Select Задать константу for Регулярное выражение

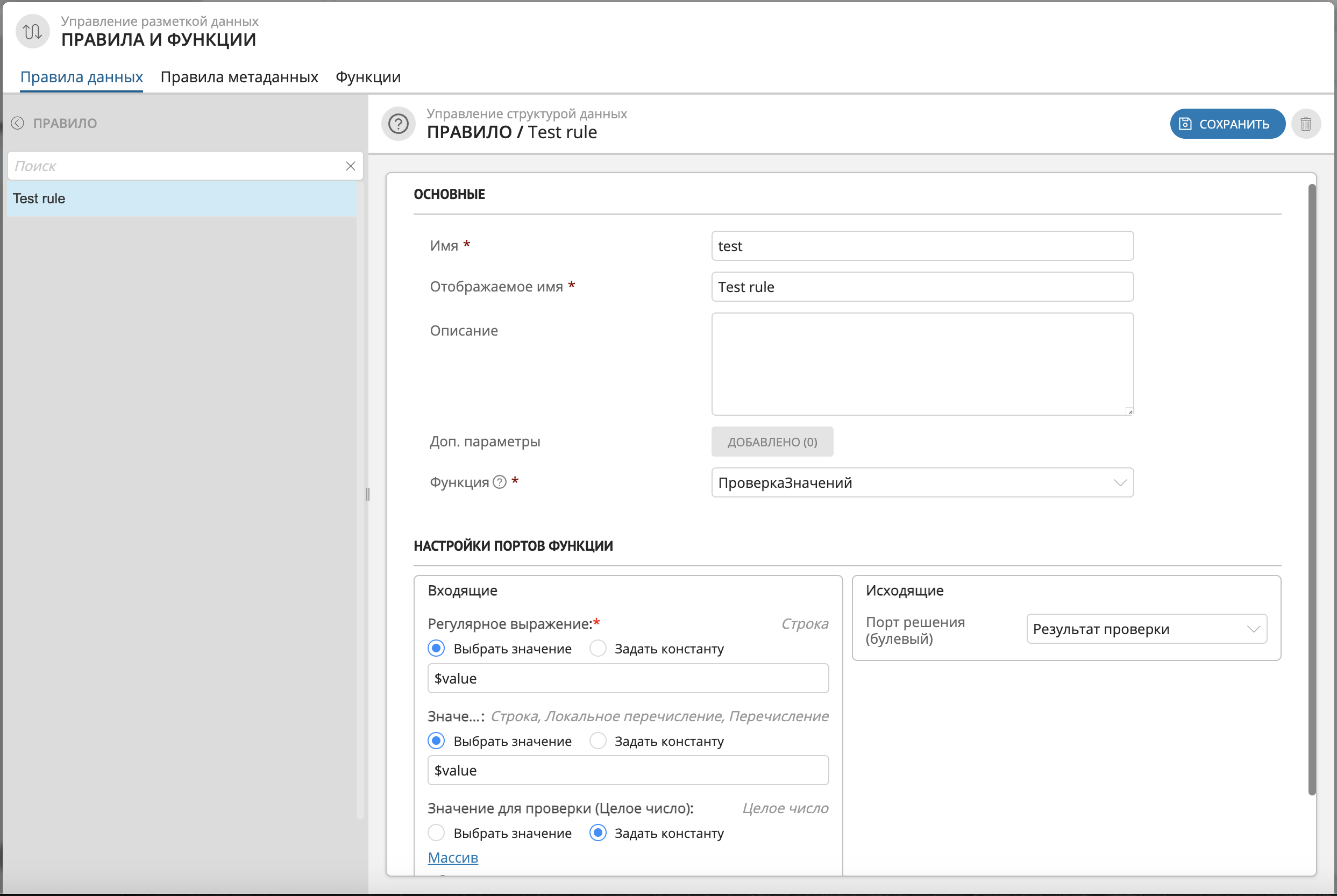click(x=598, y=649)
